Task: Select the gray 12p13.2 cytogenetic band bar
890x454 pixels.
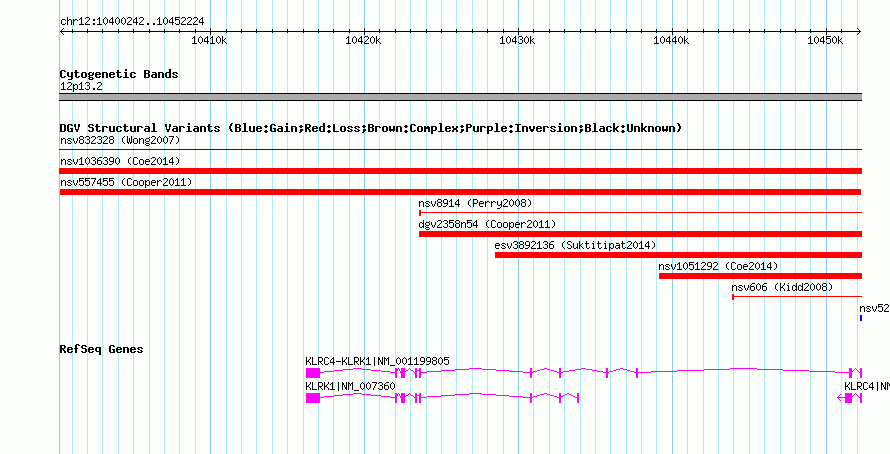Action: [x=461, y=97]
